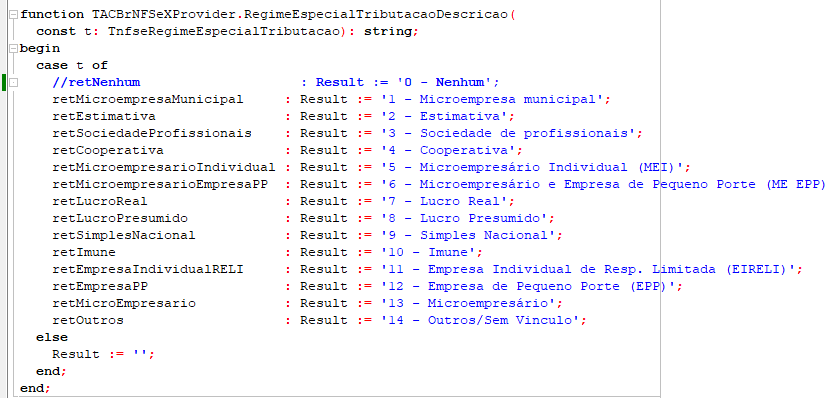827x398 pixels.
Task: Click the green change indicator in gutter
Action: pos(4,83)
